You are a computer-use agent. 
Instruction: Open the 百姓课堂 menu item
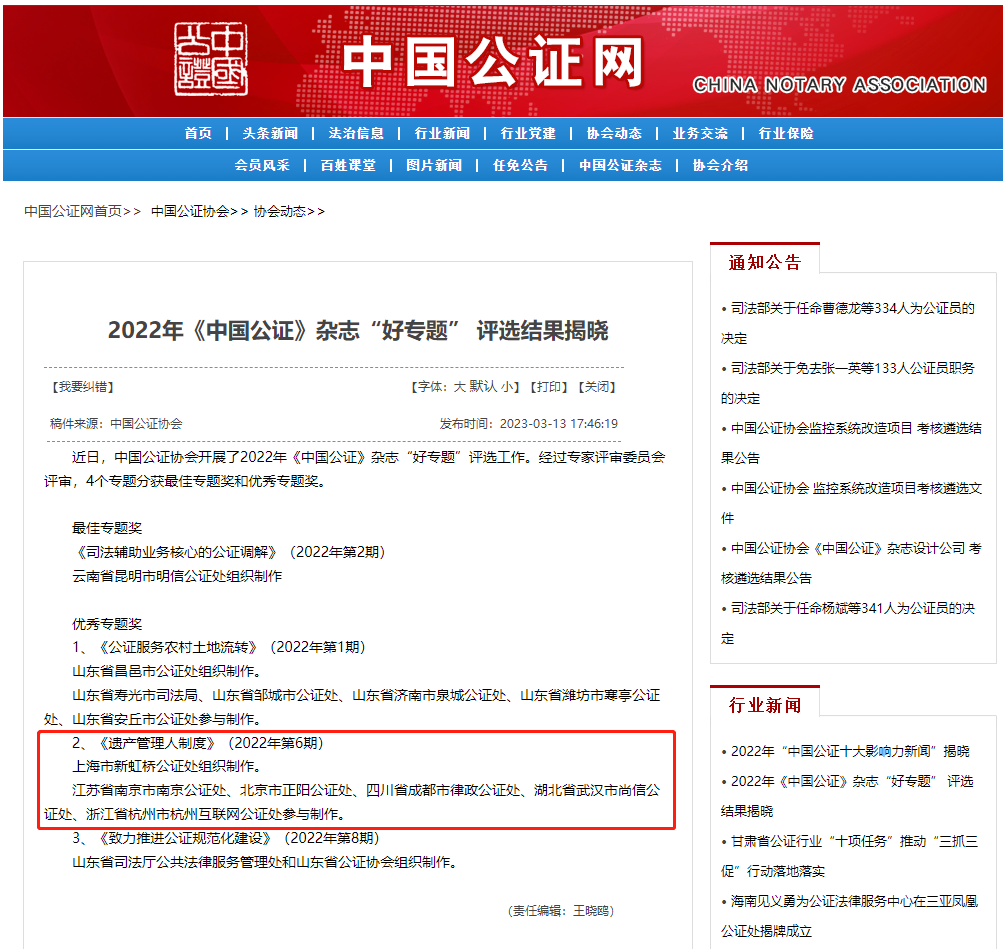coord(348,165)
